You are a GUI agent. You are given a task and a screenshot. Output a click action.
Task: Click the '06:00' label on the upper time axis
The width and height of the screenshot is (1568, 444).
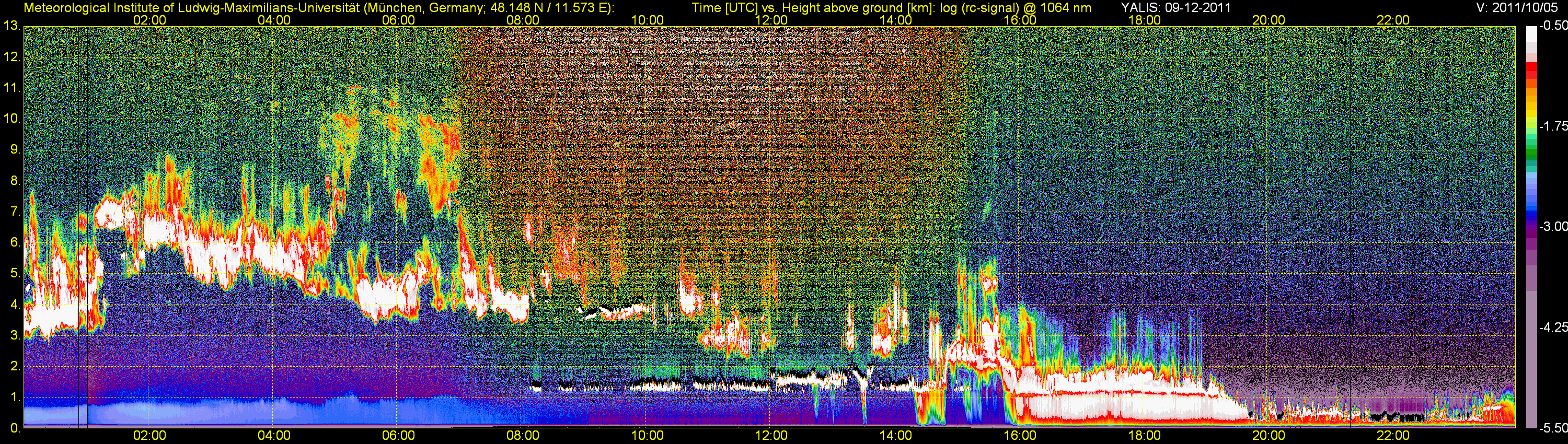point(399,20)
